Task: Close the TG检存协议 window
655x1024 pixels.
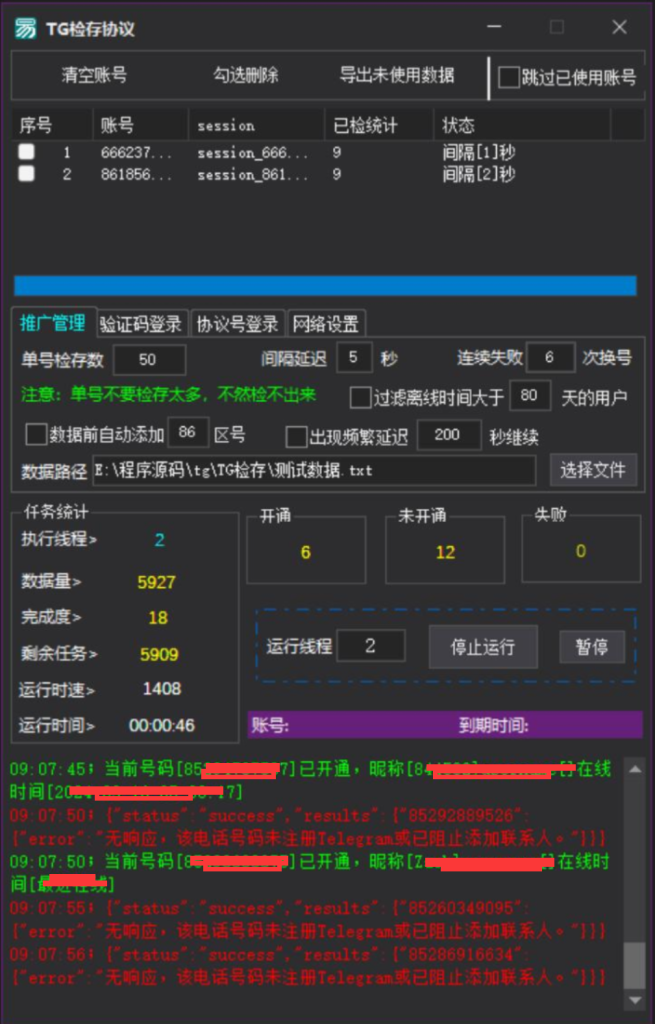Action: pos(619,27)
